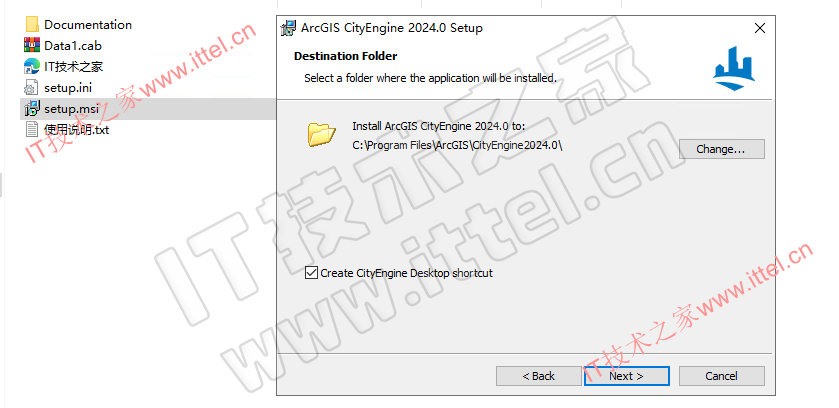Click the setup.ini file icon
The width and height of the screenshot is (839, 408).
pos(32,88)
